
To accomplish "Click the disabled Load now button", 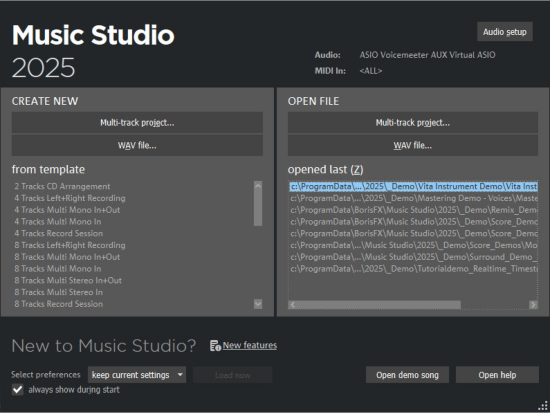I will [x=233, y=375].
